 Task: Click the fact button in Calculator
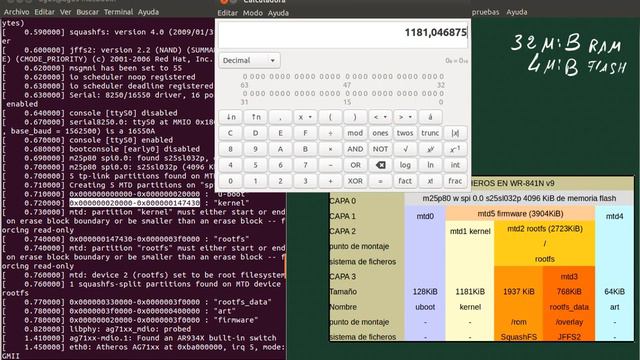tap(405, 181)
